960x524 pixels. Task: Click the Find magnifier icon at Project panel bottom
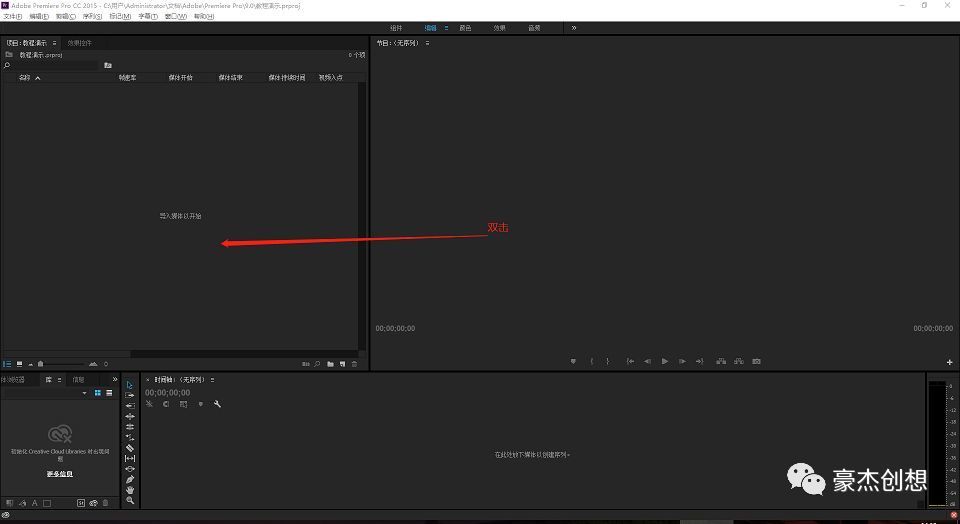click(x=317, y=364)
